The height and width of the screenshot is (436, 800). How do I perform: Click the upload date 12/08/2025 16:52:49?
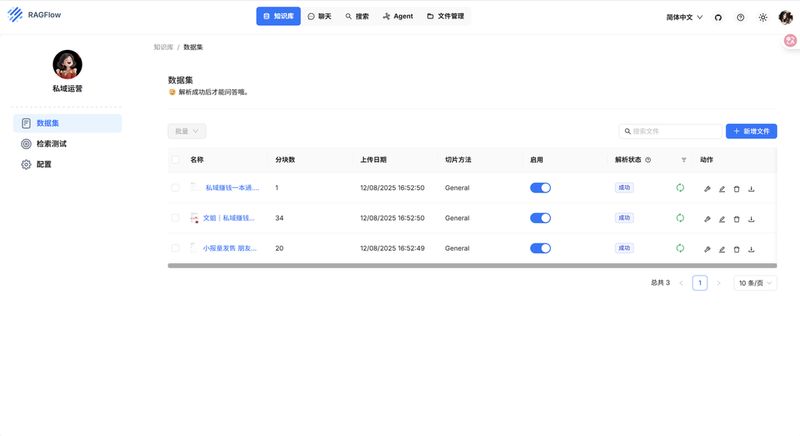click(x=392, y=248)
